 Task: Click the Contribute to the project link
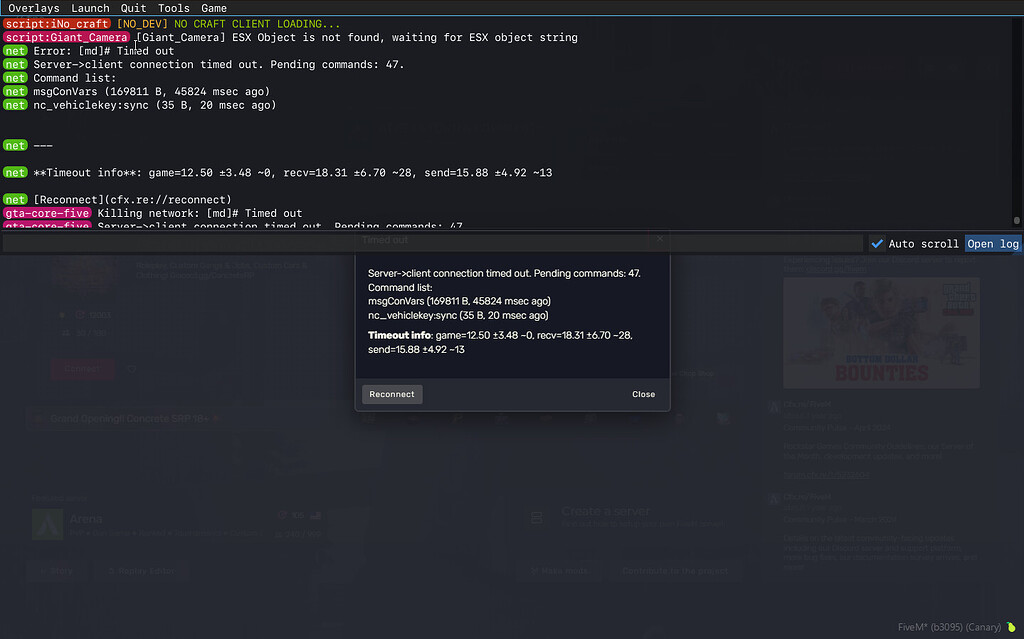click(675, 570)
